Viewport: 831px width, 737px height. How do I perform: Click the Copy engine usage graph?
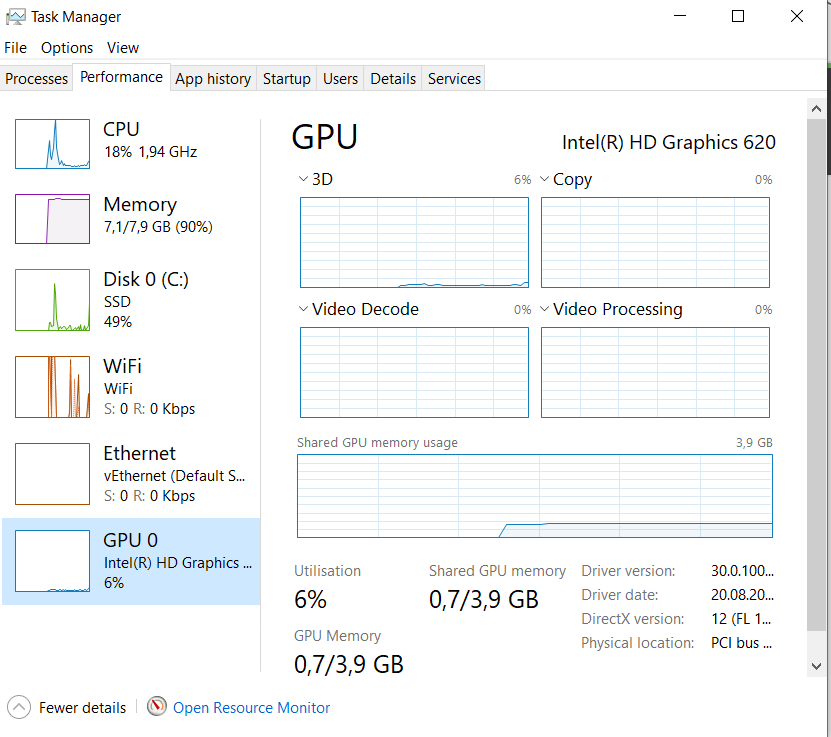point(656,243)
